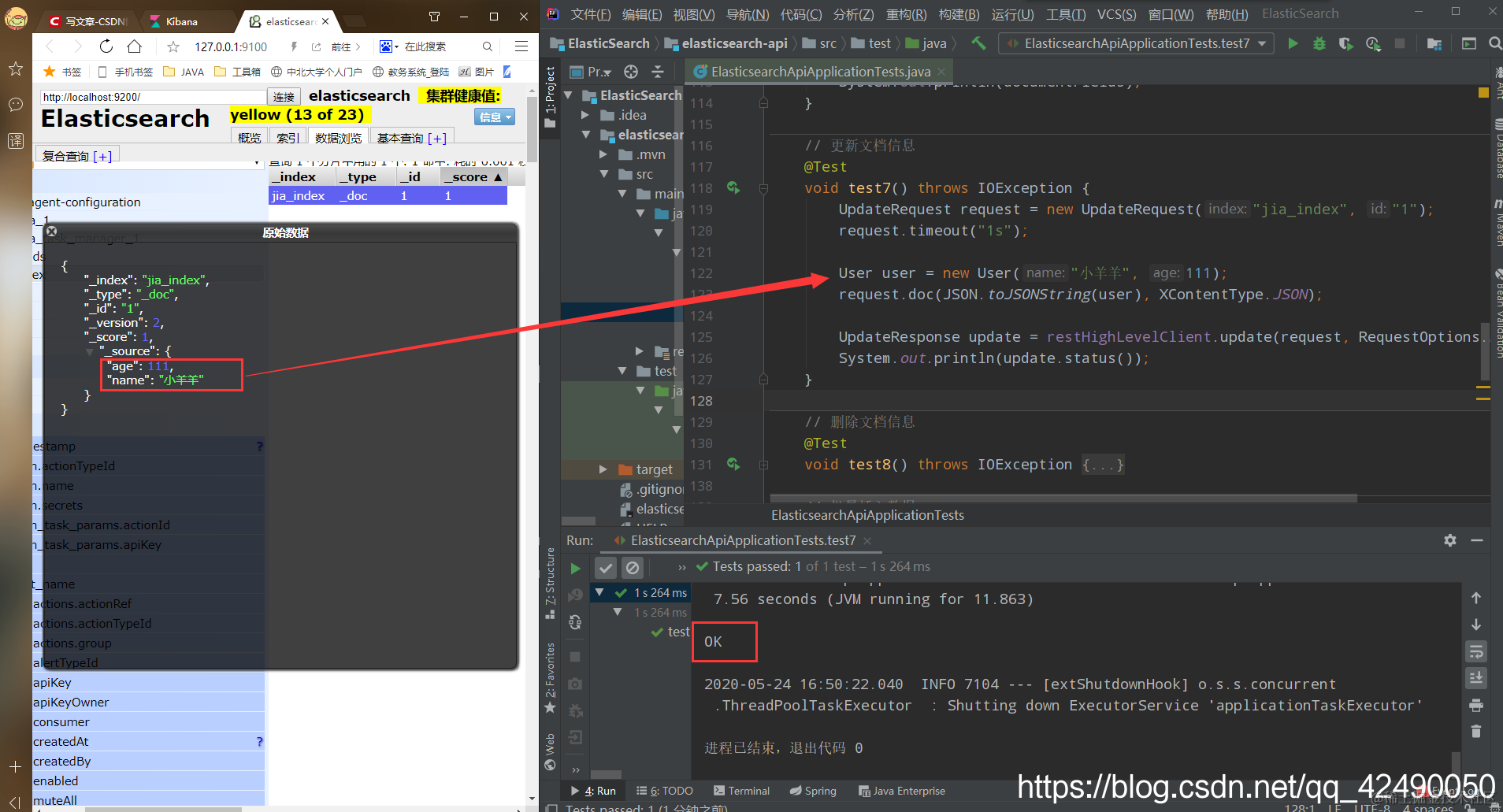Open the 信息 dropdown in elasticsearch-head

click(495, 117)
